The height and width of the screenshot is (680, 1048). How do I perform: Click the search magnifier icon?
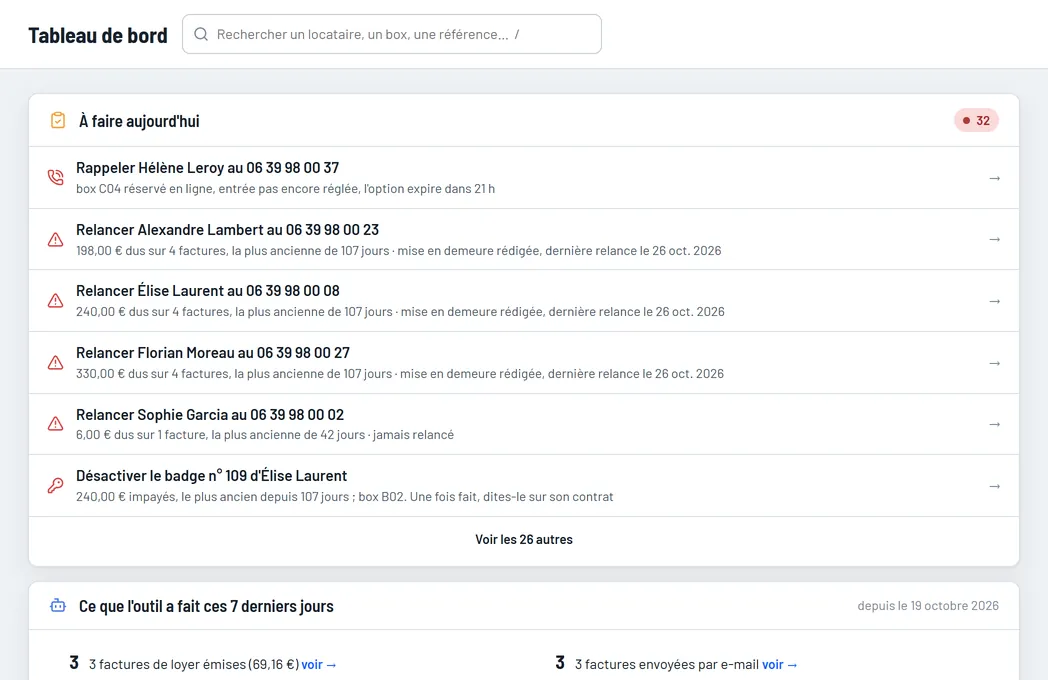tap(201, 34)
